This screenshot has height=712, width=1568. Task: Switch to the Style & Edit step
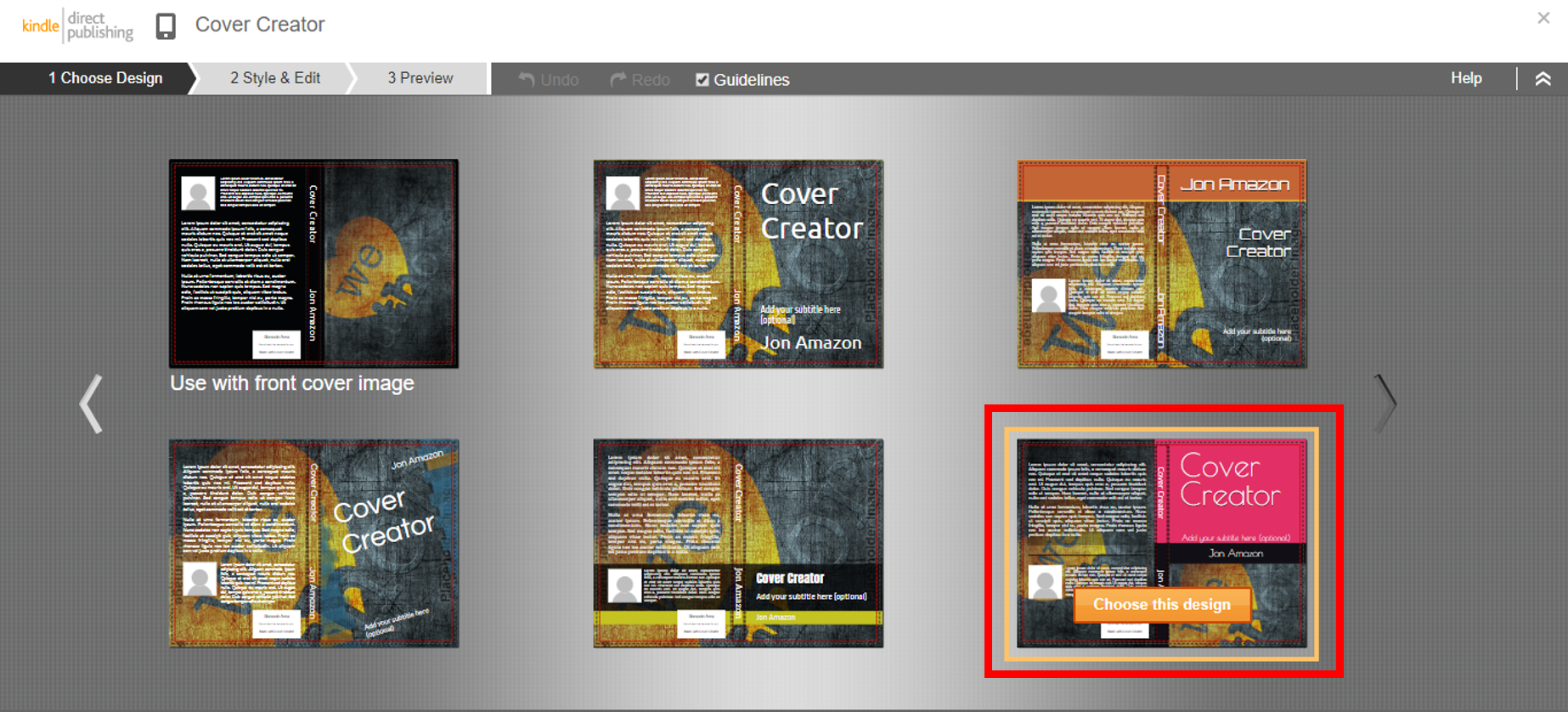coord(274,78)
